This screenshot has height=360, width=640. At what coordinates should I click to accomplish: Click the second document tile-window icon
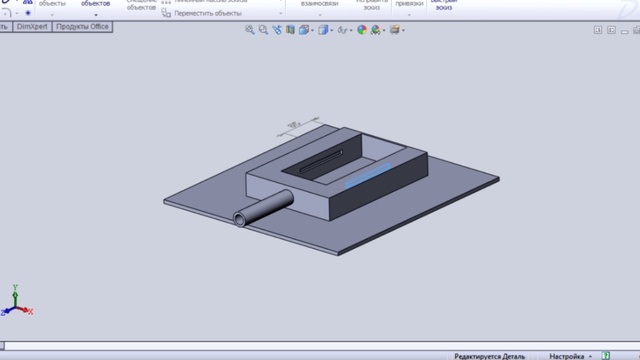(611, 30)
